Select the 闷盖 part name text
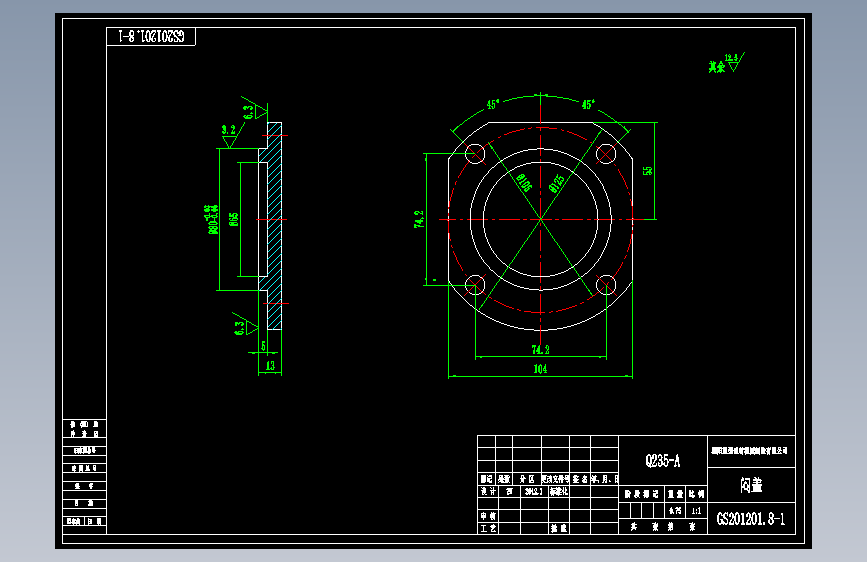Screen dimensions: 867x562 [751, 485]
